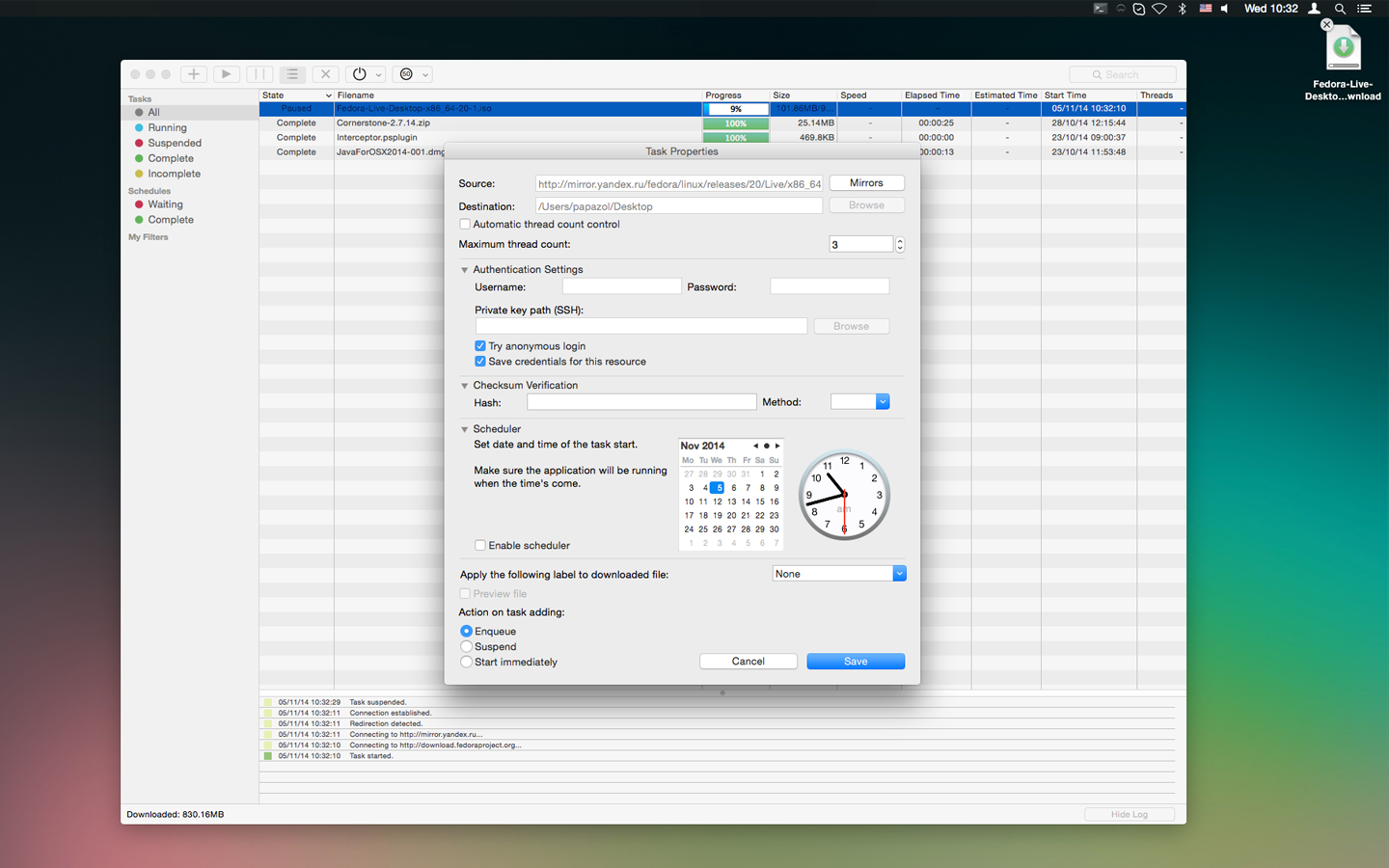The image size is (1389, 868).
Task: Click the Resume download play icon
Action: pyautogui.click(x=226, y=74)
